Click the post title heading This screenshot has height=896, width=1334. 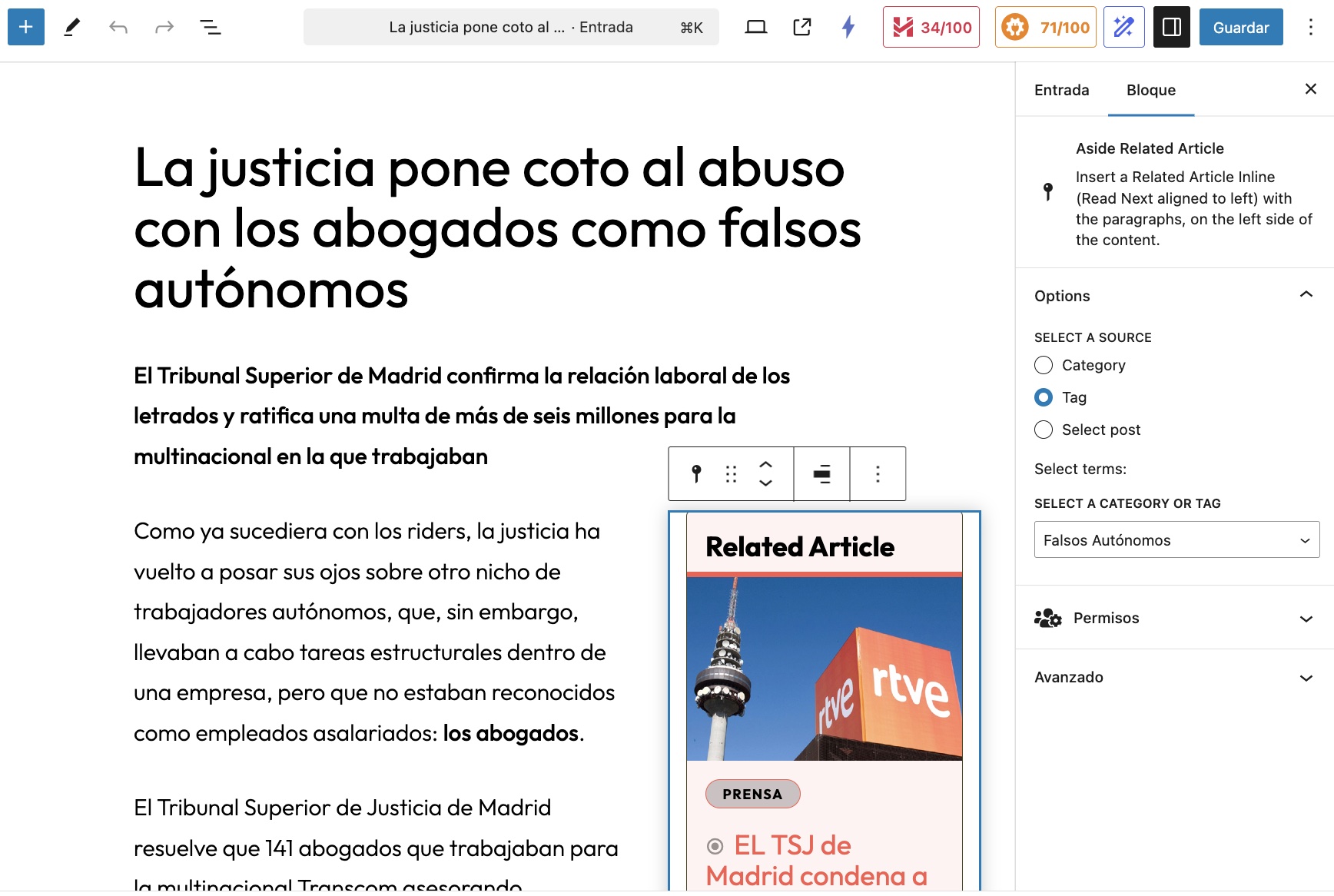coord(497,228)
